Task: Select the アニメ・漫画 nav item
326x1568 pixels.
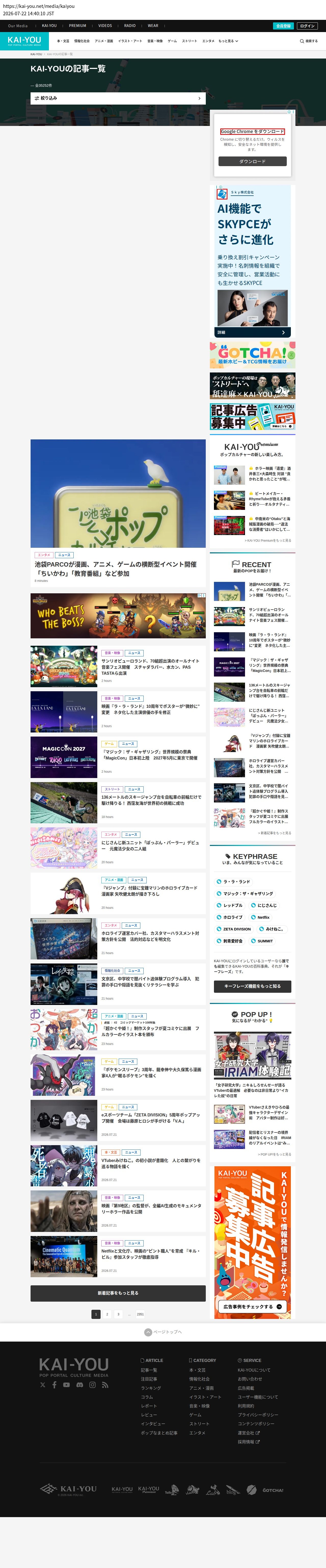Action: pos(104,41)
